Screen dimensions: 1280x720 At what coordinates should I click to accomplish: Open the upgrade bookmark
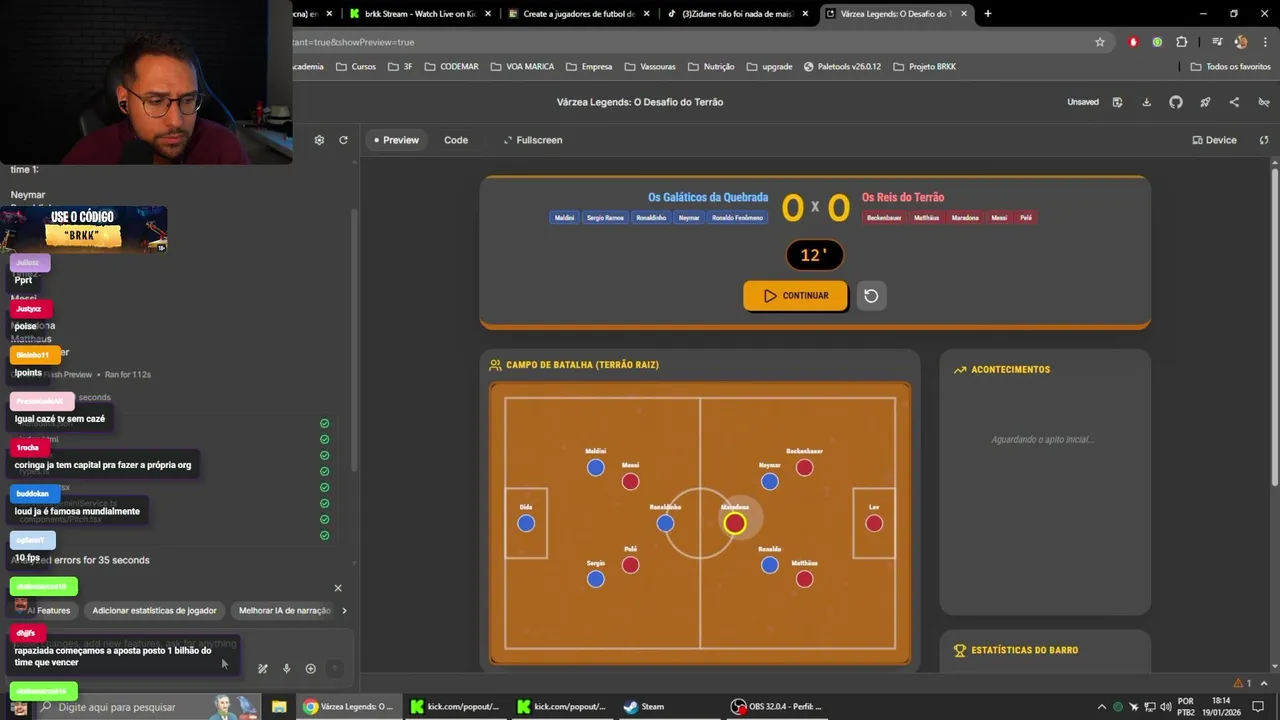tap(769, 67)
